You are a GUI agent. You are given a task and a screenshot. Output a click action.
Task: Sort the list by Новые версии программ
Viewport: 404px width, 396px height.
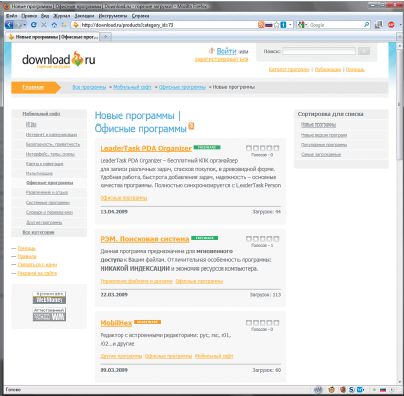pyautogui.click(x=324, y=135)
